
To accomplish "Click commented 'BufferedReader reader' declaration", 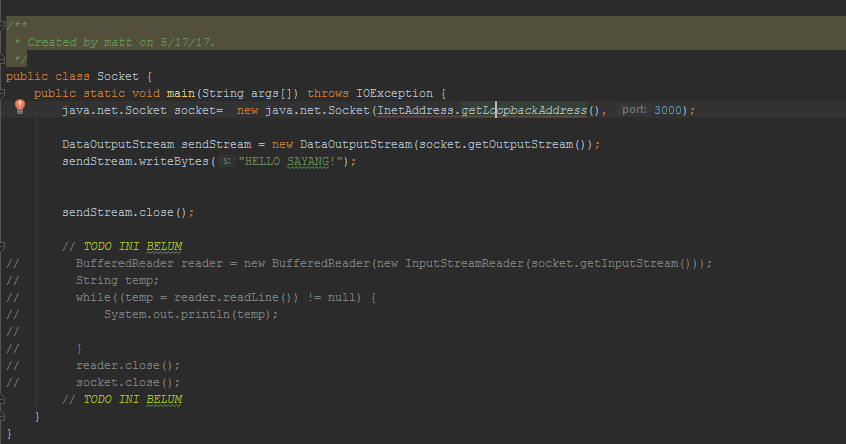I will (x=149, y=263).
